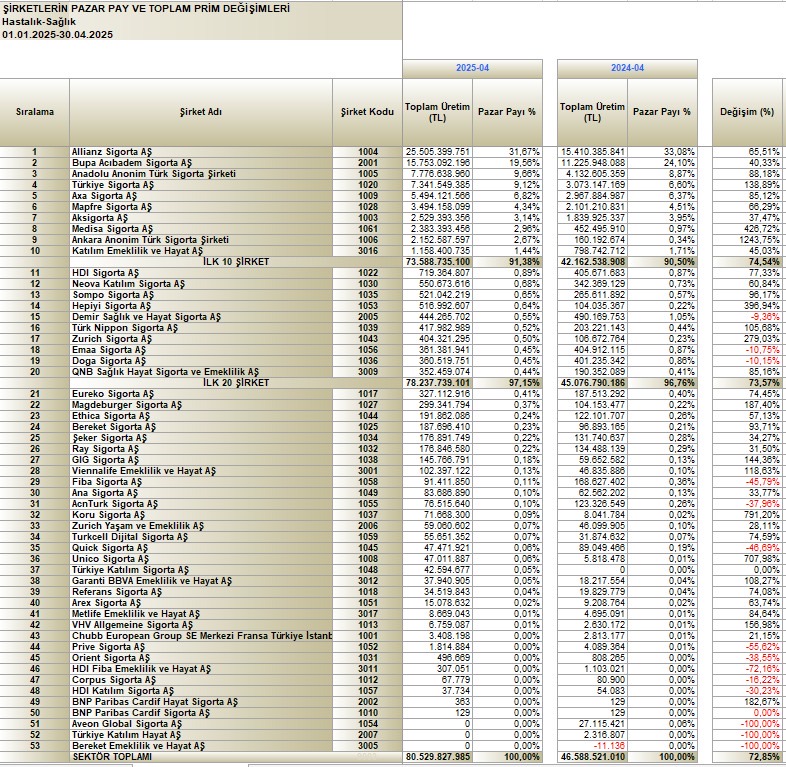
Task: Select the Sıralama column header
Action: point(35,112)
